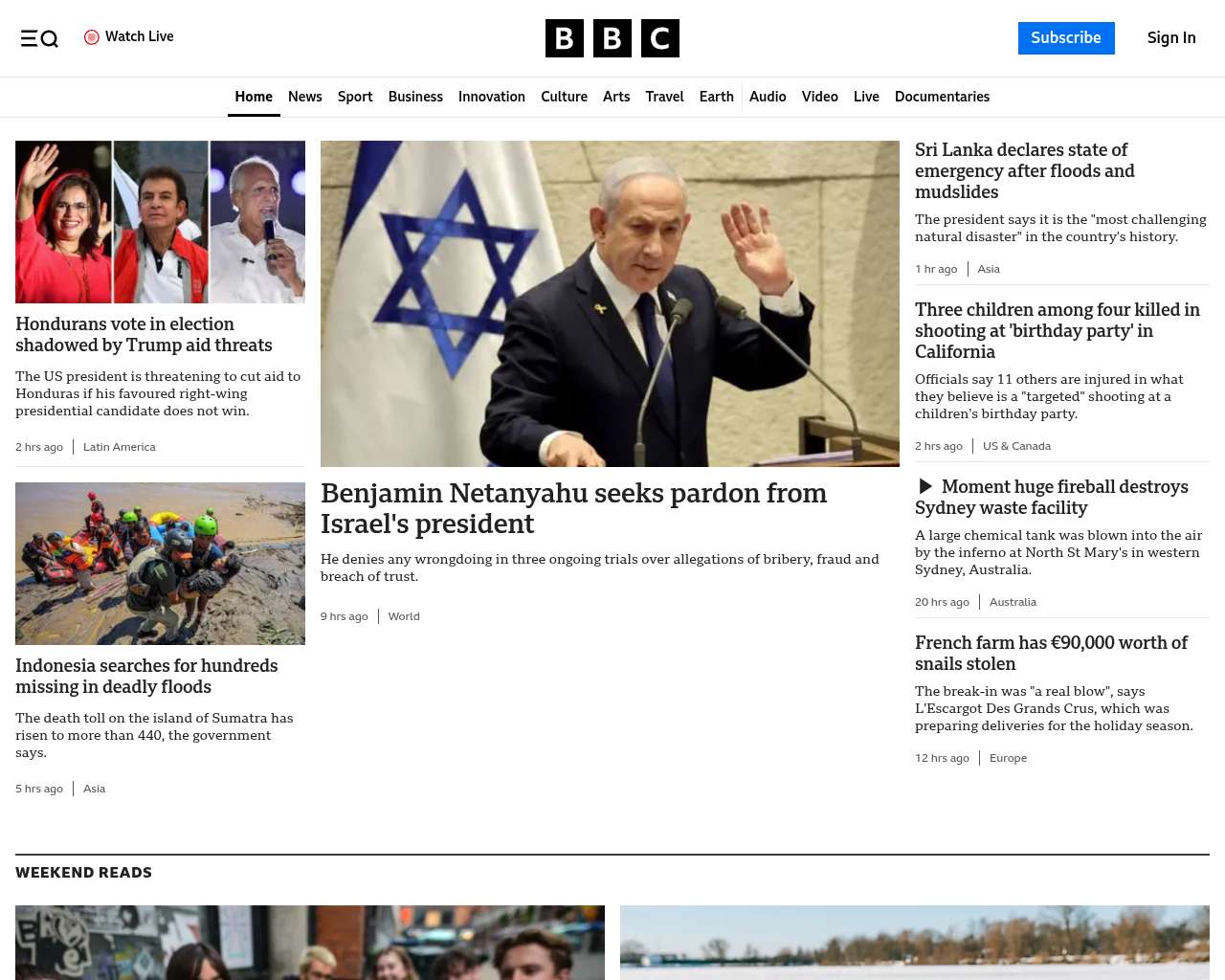
Task: Read the Sri Lanka emergency article
Action: pyautogui.click(x=1025, y=170)
